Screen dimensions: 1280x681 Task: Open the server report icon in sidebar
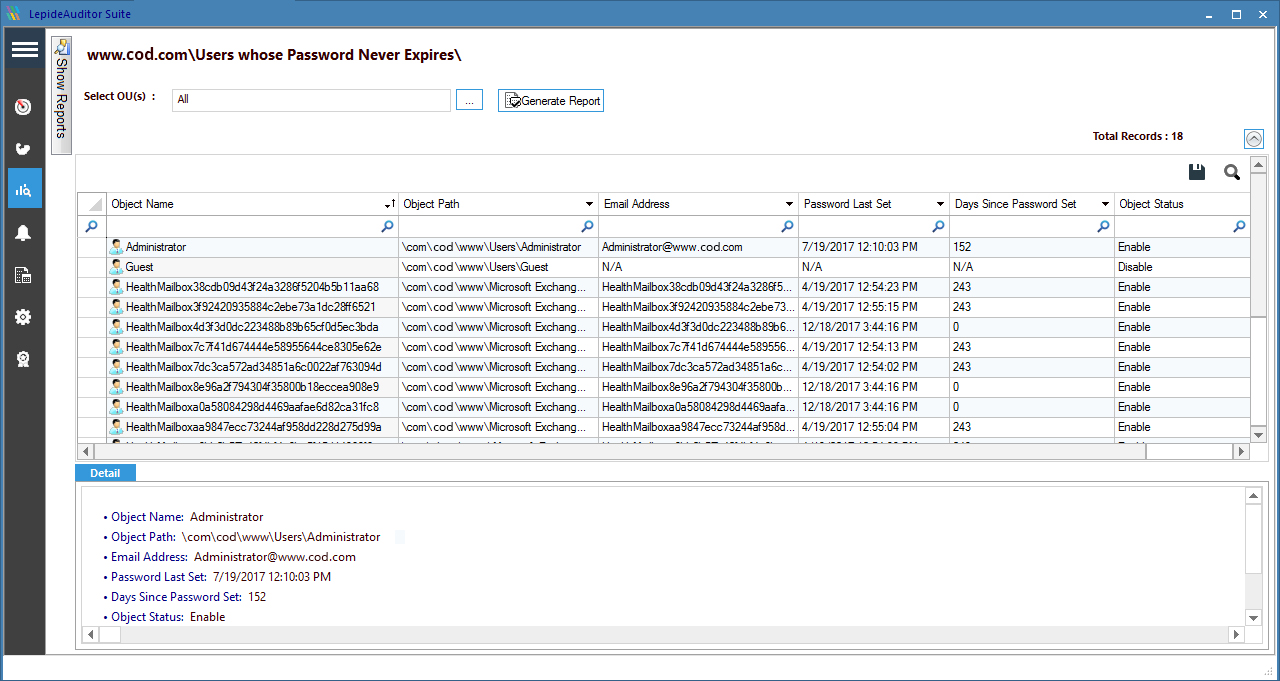(24, 275)
